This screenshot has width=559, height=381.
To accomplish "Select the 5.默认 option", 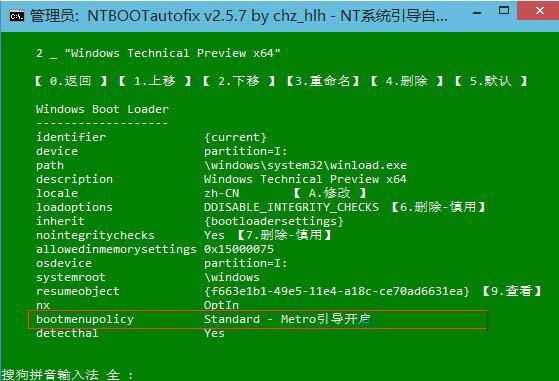I will (491, 81).
